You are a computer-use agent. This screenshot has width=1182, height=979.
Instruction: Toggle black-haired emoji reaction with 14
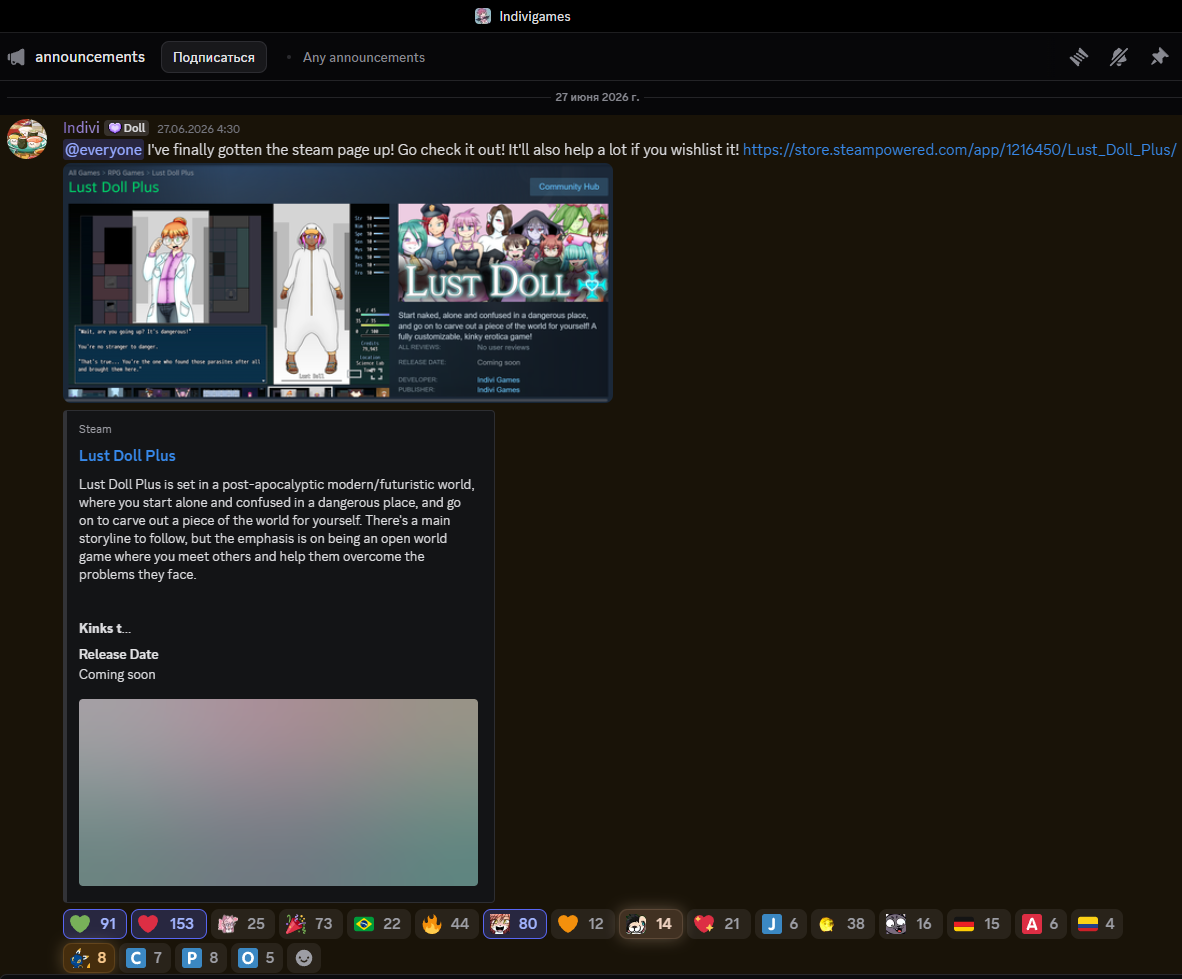(x=651, y=924)
